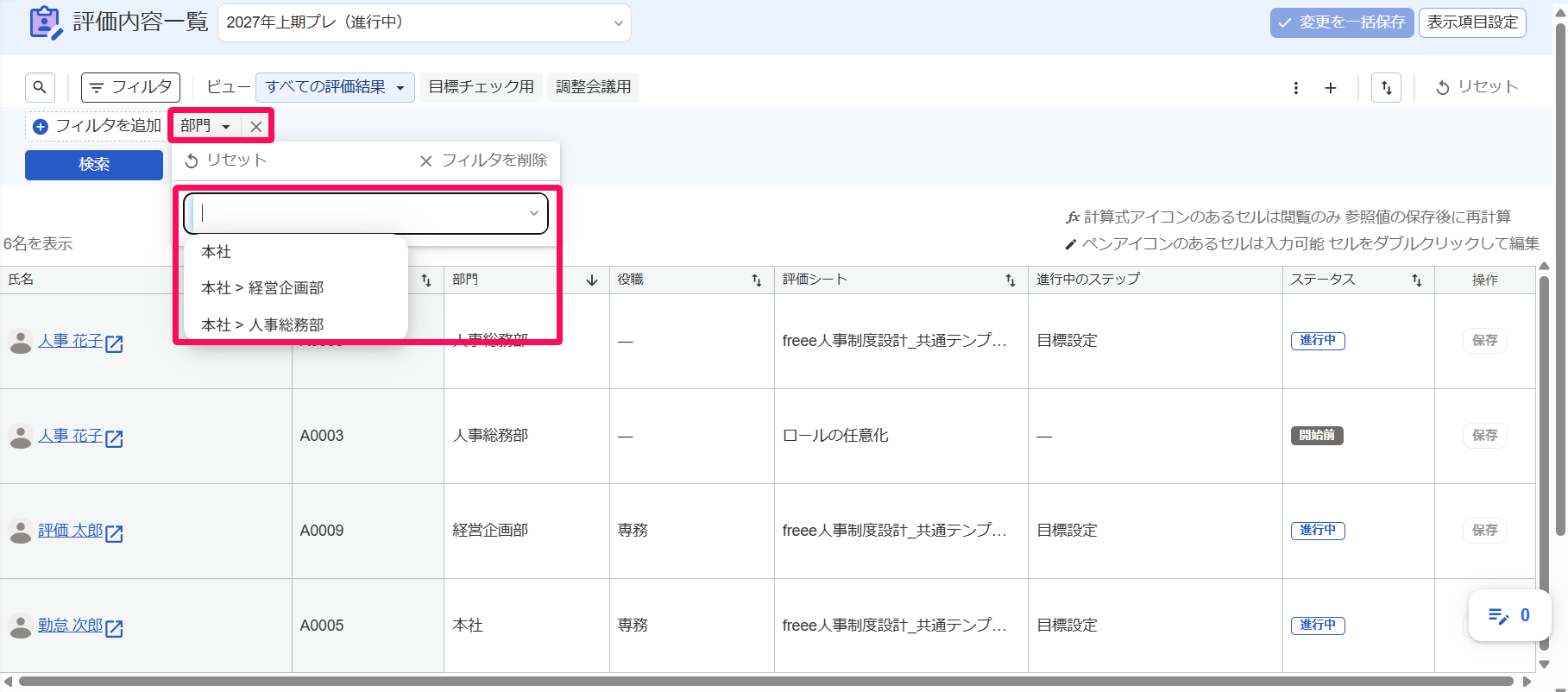The width and height of the screenshot is (1568, 692).
Task: Switch to 目標チェック用 view
Action: tap(482, 87)
